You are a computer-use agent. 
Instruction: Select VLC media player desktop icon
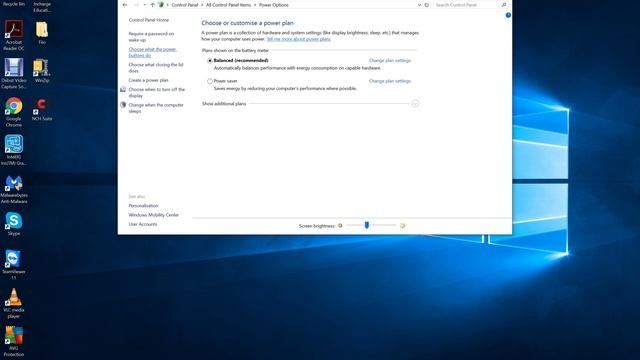pyautogui.click(x=14, y=303)
